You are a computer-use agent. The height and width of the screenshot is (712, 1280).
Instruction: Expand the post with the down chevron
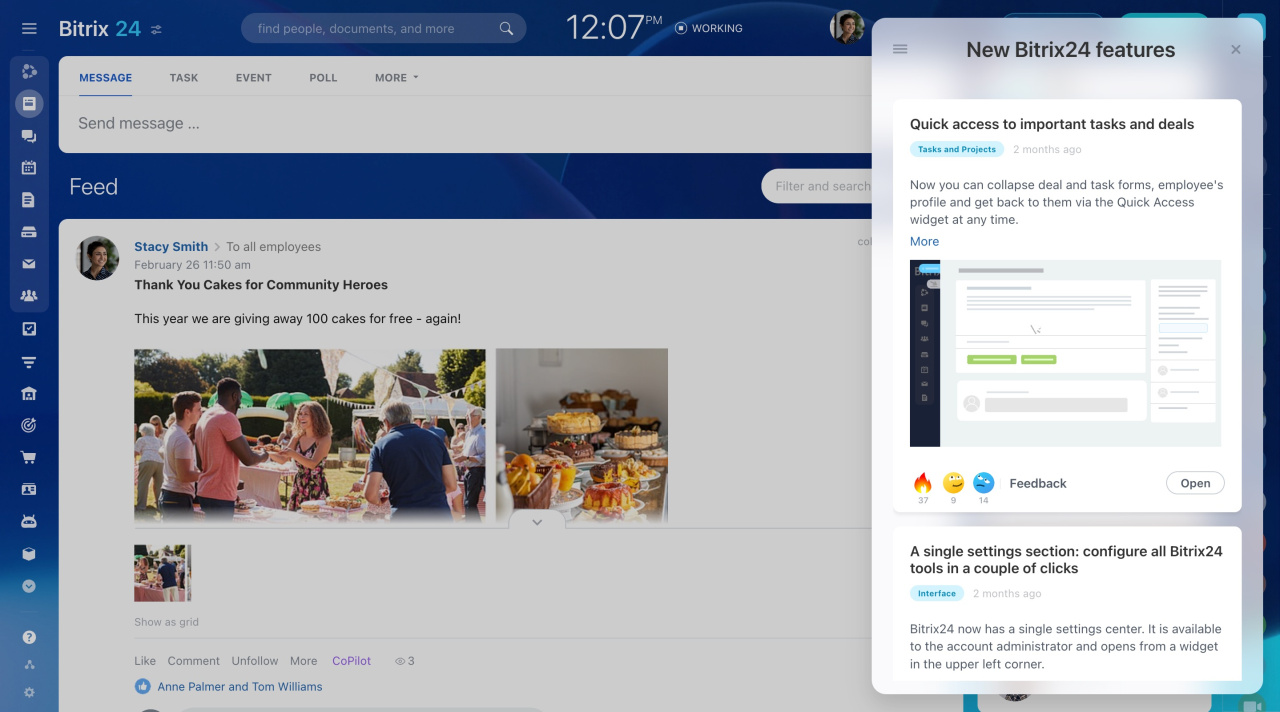537,522
